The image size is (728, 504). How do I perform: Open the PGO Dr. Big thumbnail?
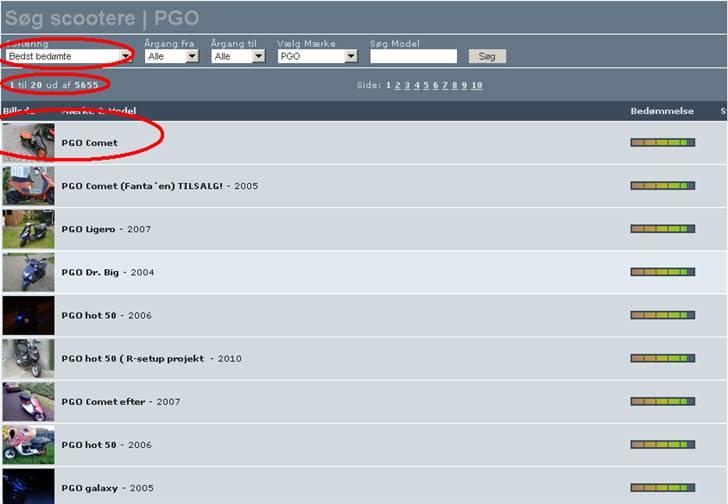[x=28, y=272]
